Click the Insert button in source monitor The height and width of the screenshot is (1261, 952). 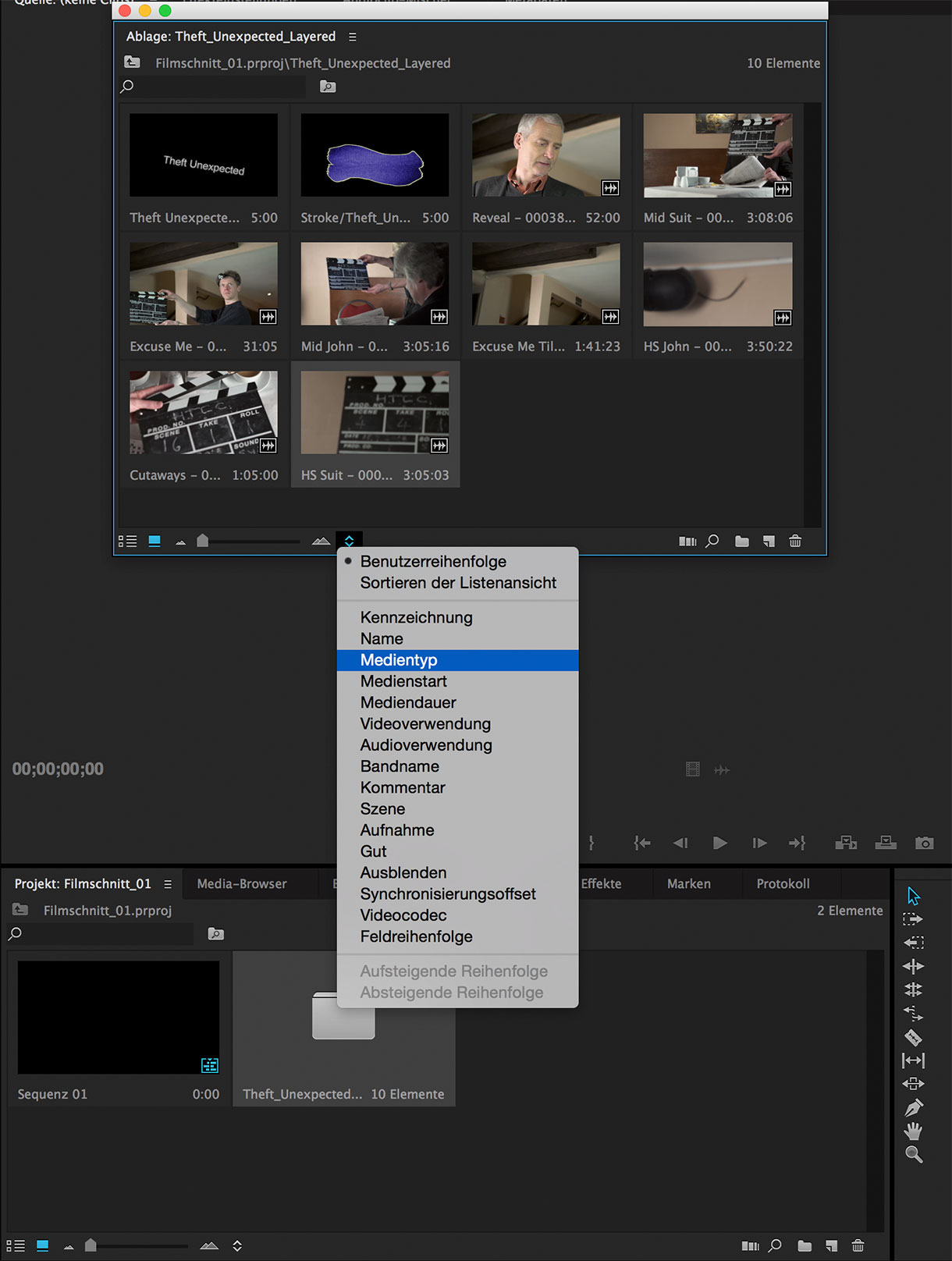[x=846, y=843]
